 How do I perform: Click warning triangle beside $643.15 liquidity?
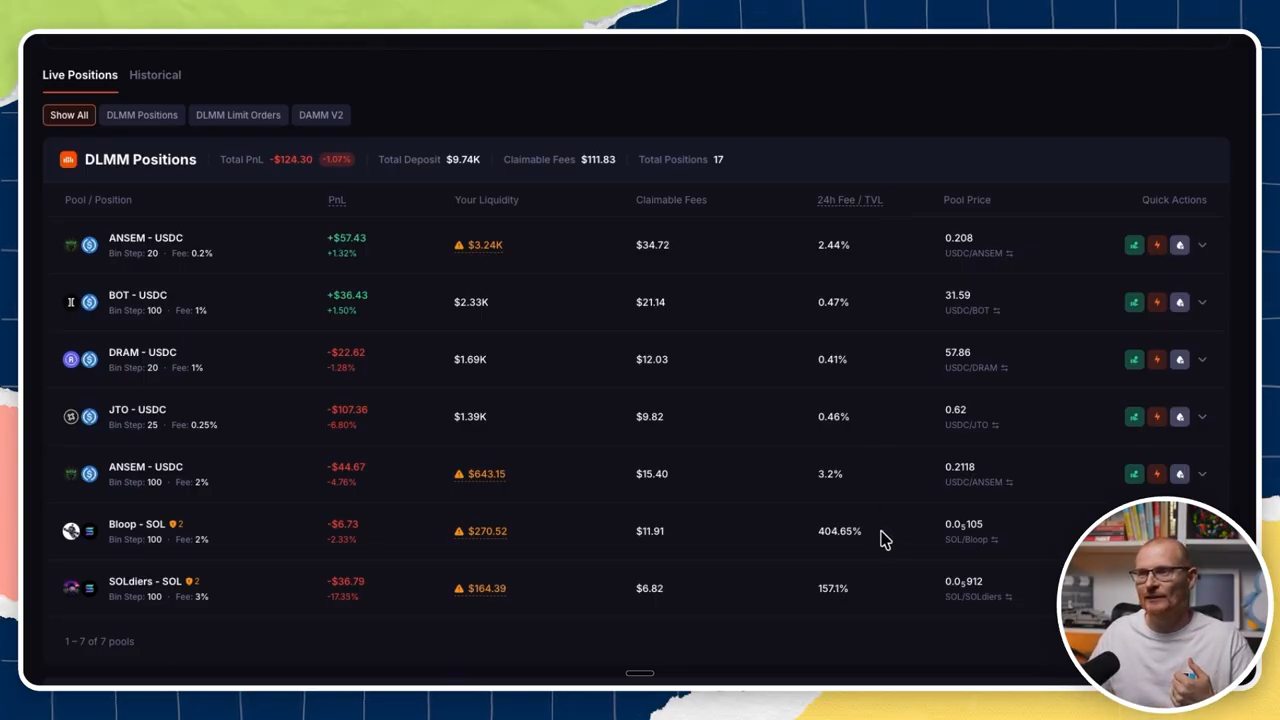[459, 474]
